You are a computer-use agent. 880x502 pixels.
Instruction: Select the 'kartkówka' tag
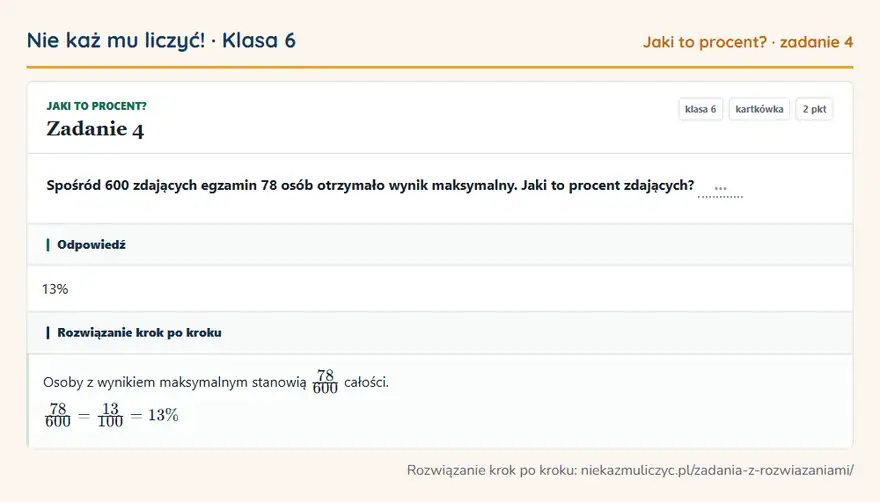click(759, 109)
